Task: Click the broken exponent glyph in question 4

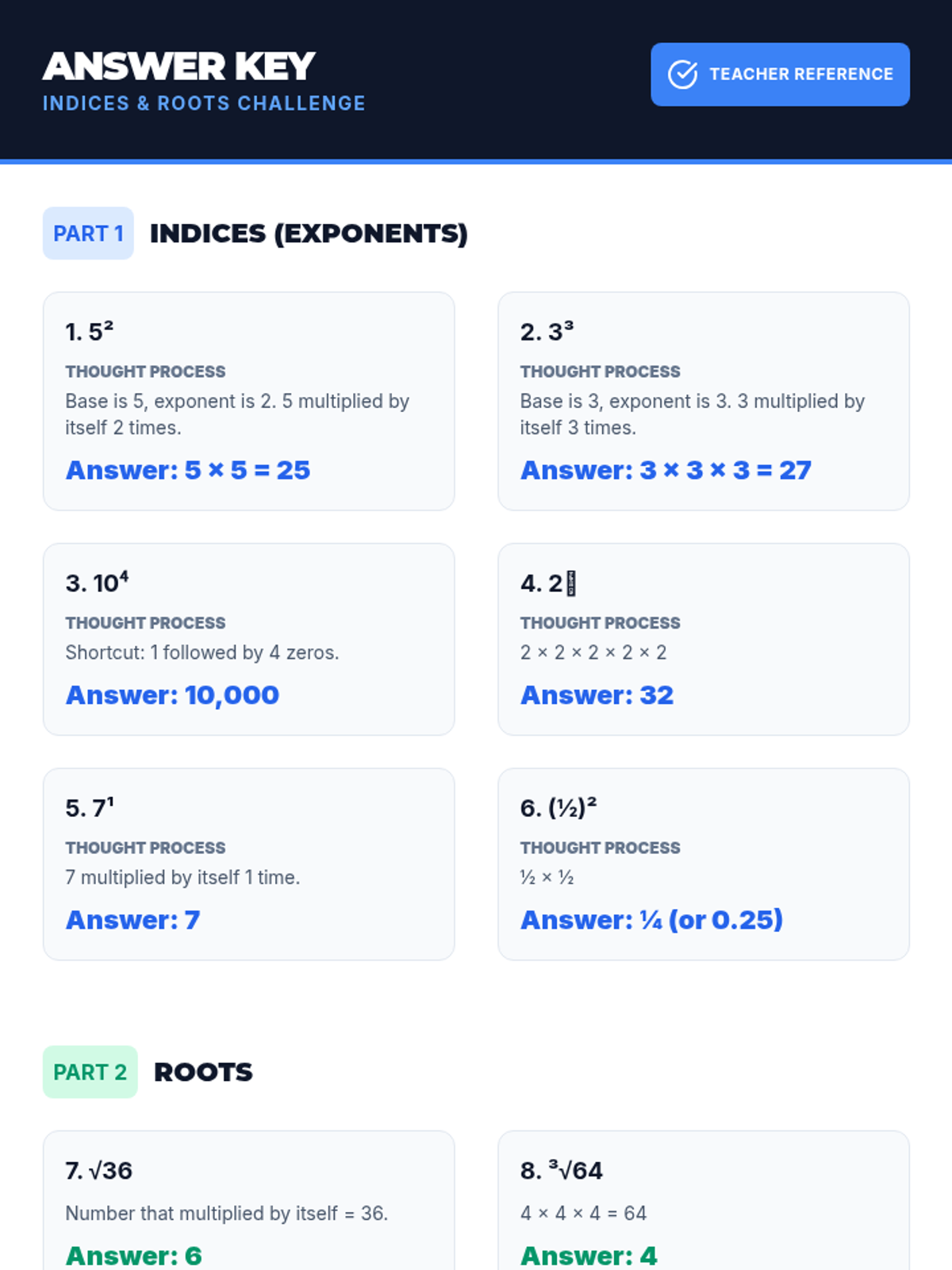Action: click(x=571, y=583)
